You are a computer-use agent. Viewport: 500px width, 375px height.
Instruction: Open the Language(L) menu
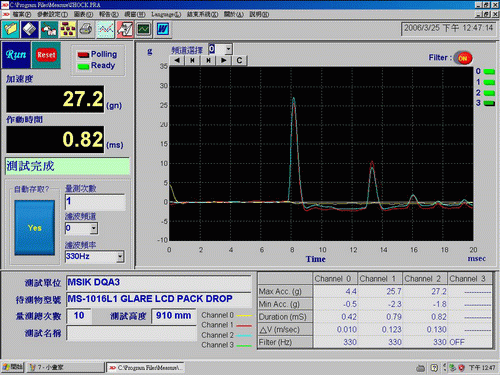[166, 14]
